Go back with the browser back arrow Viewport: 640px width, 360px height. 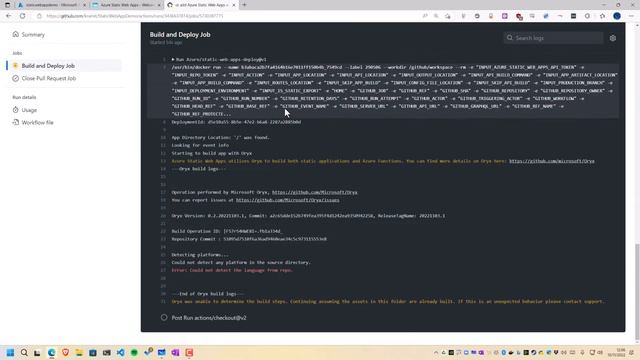point(9,16)
